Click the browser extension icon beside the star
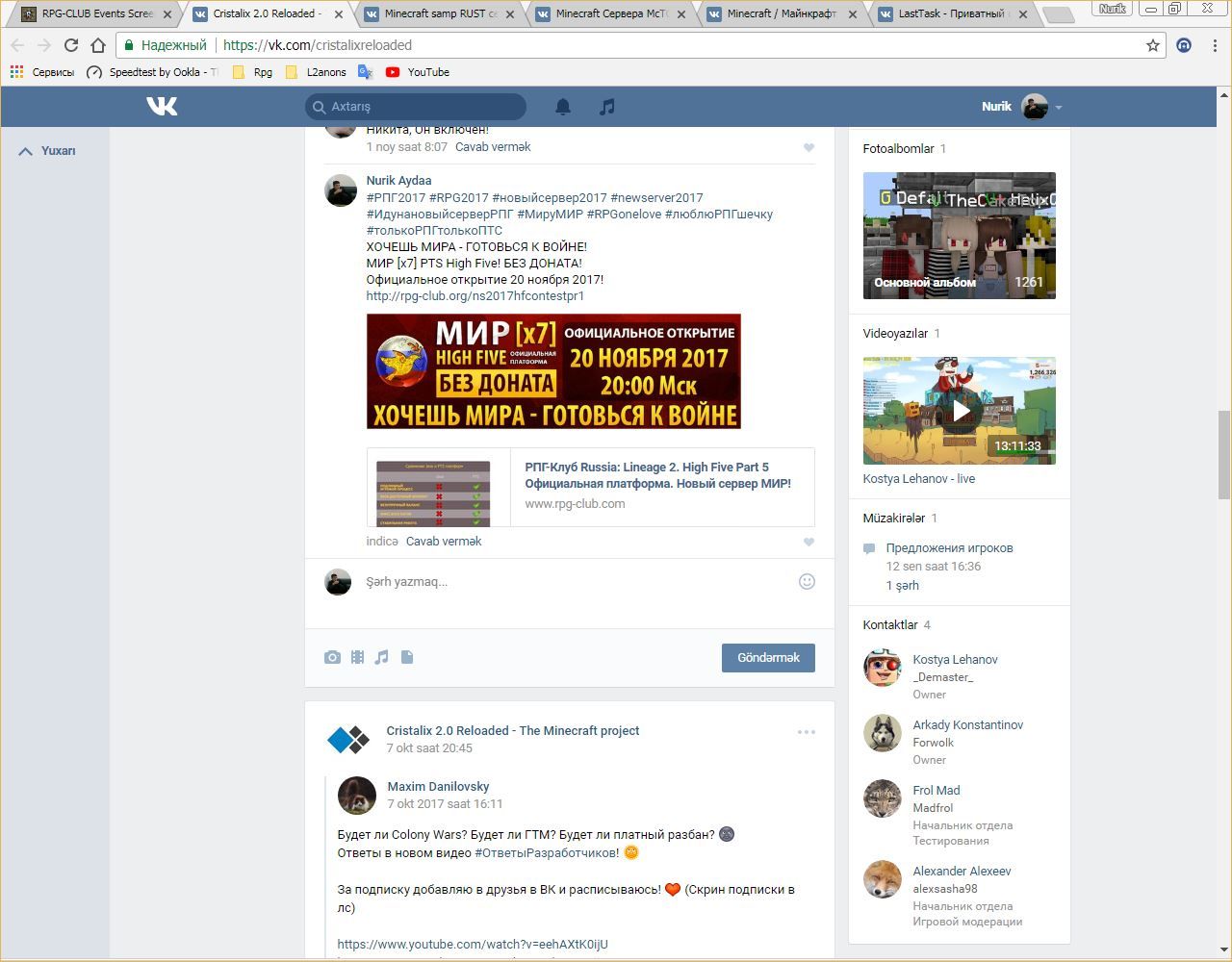This screenshot has height=962, width=1232. [x=1184, y=45]
